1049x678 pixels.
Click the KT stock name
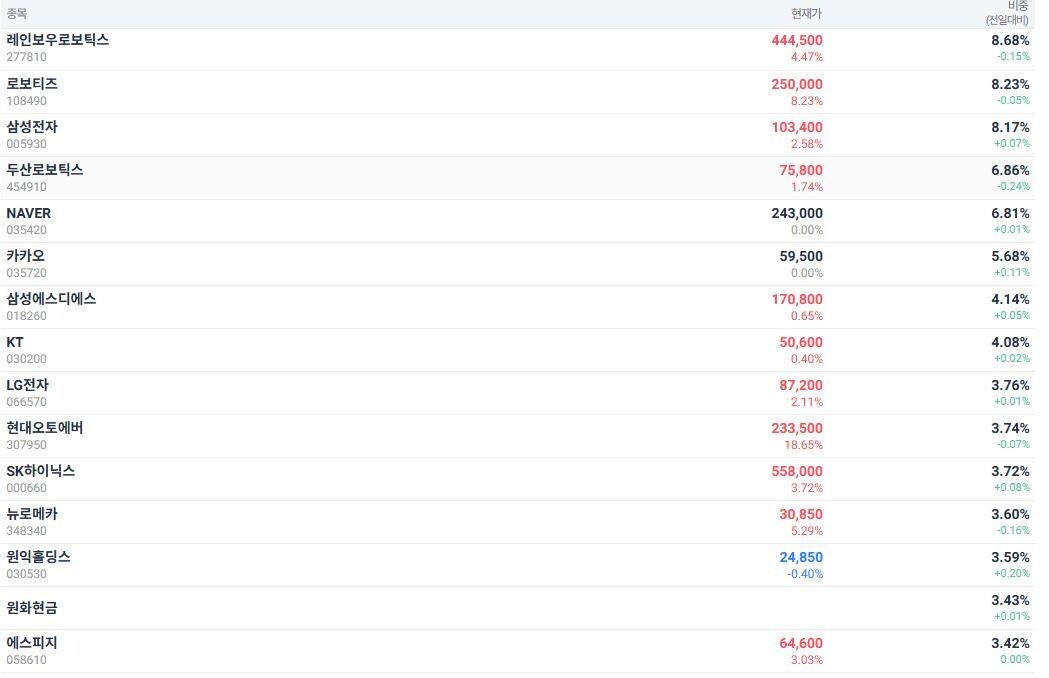click(15, 342)
